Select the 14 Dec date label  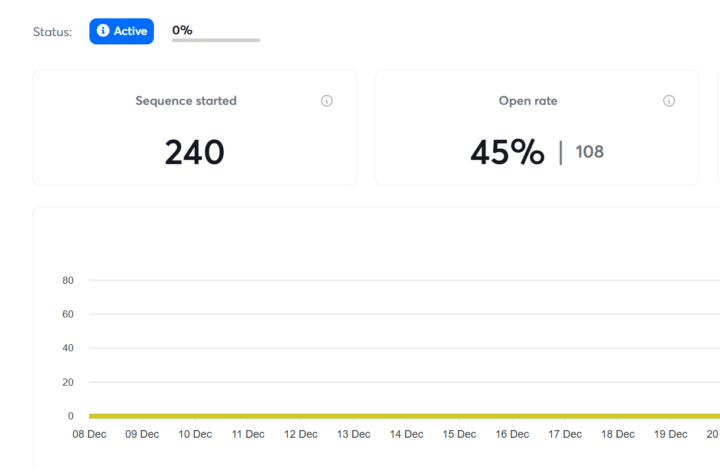(406, 434)
